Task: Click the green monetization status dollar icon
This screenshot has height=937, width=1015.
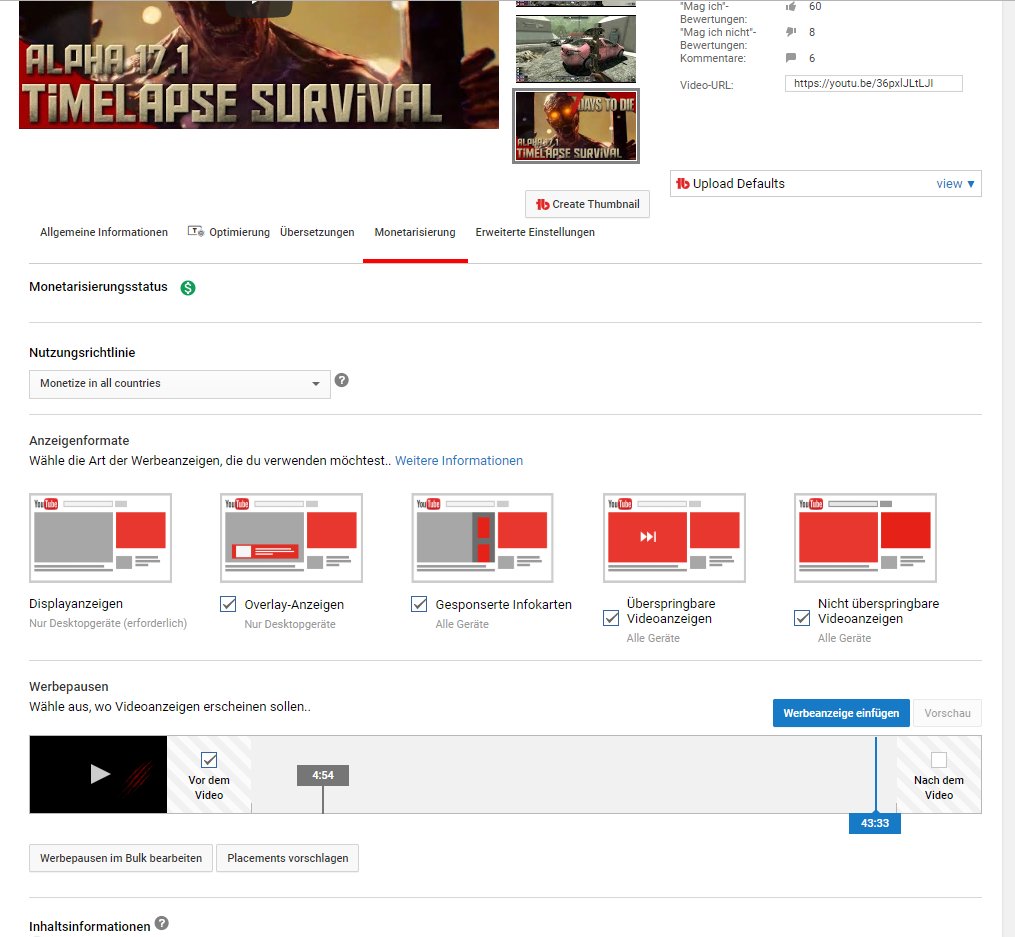Action: coord(188,287)
